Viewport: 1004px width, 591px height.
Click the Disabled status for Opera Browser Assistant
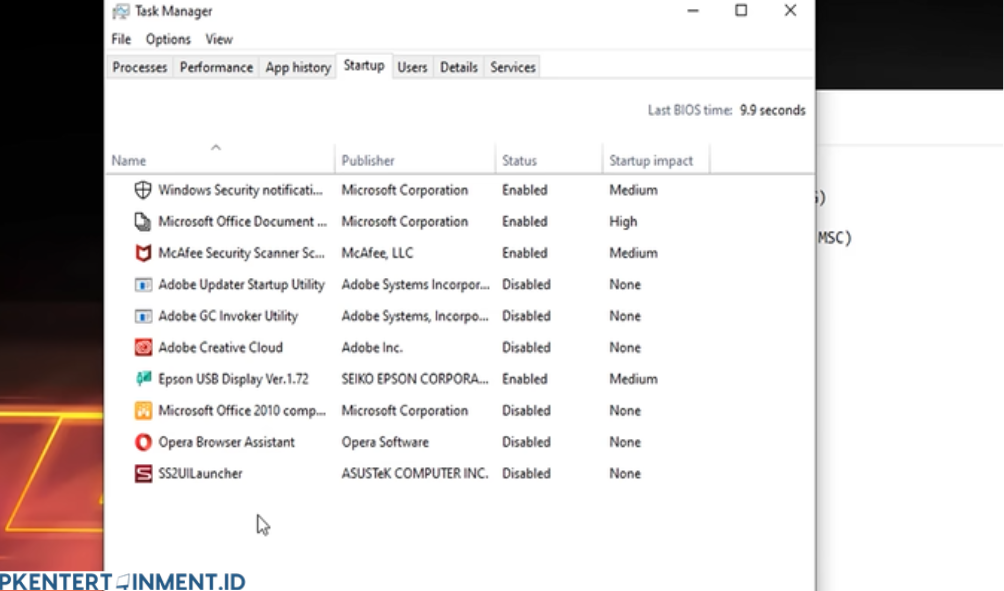[x=526, y=442]
